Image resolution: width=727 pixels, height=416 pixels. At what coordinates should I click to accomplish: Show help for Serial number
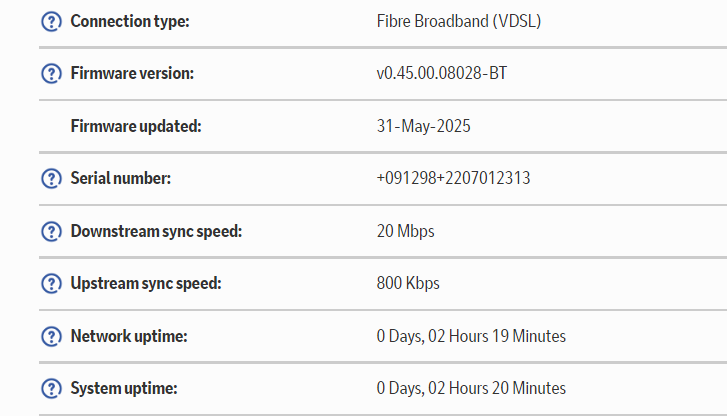click(51, 179)
